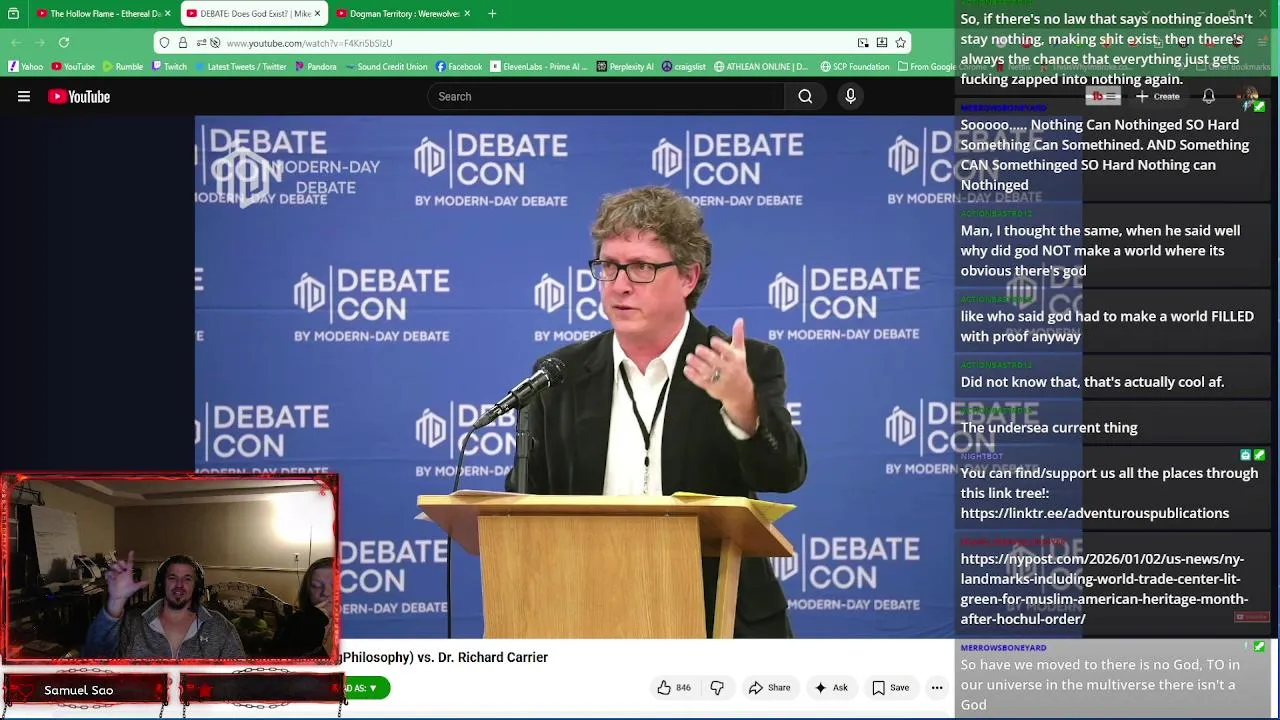
Task: Reload the page in the browser
Action: (x=64, y=43)
